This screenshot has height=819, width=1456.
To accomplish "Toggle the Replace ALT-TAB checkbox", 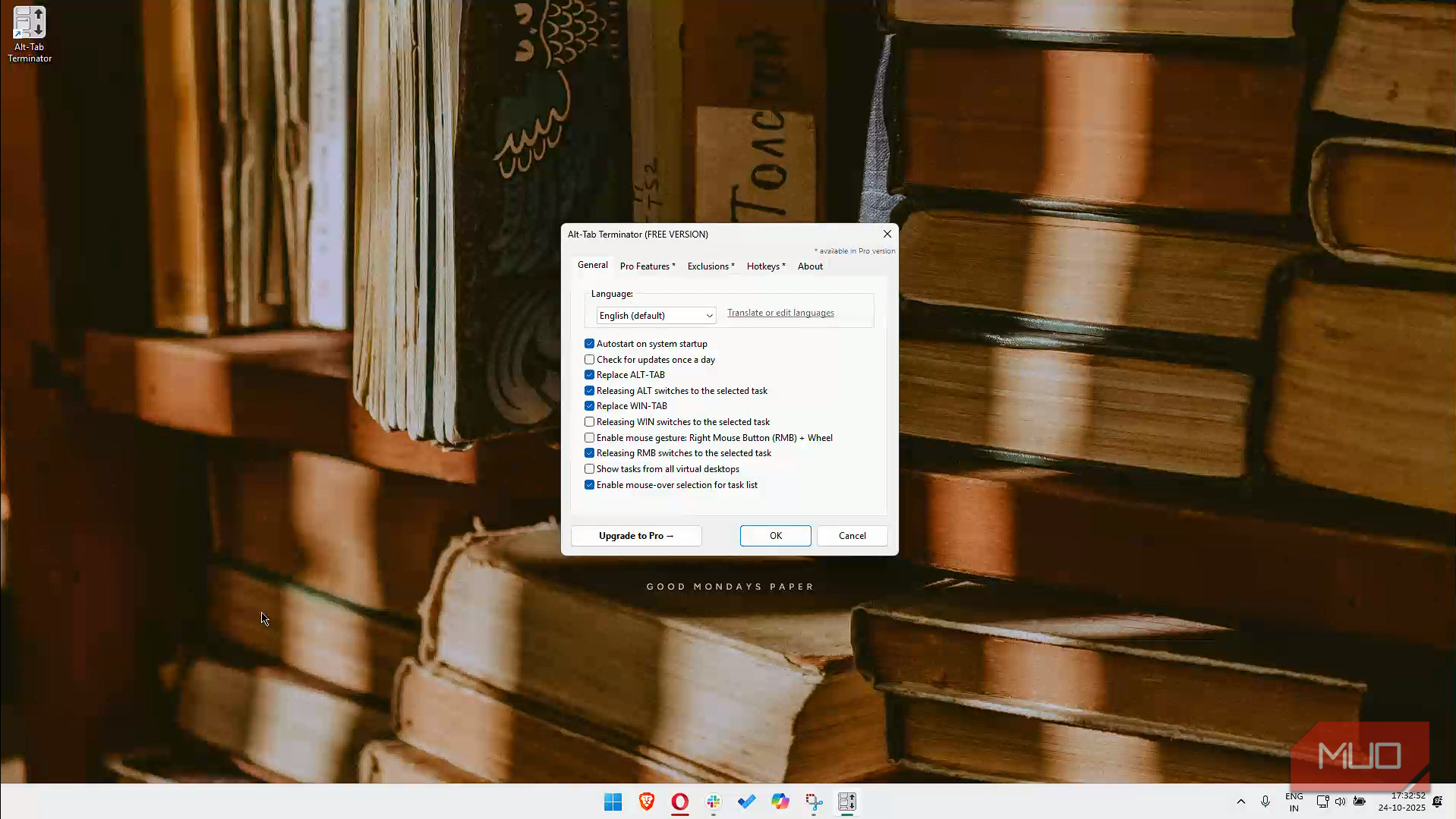I will click(x=590, y=375).
